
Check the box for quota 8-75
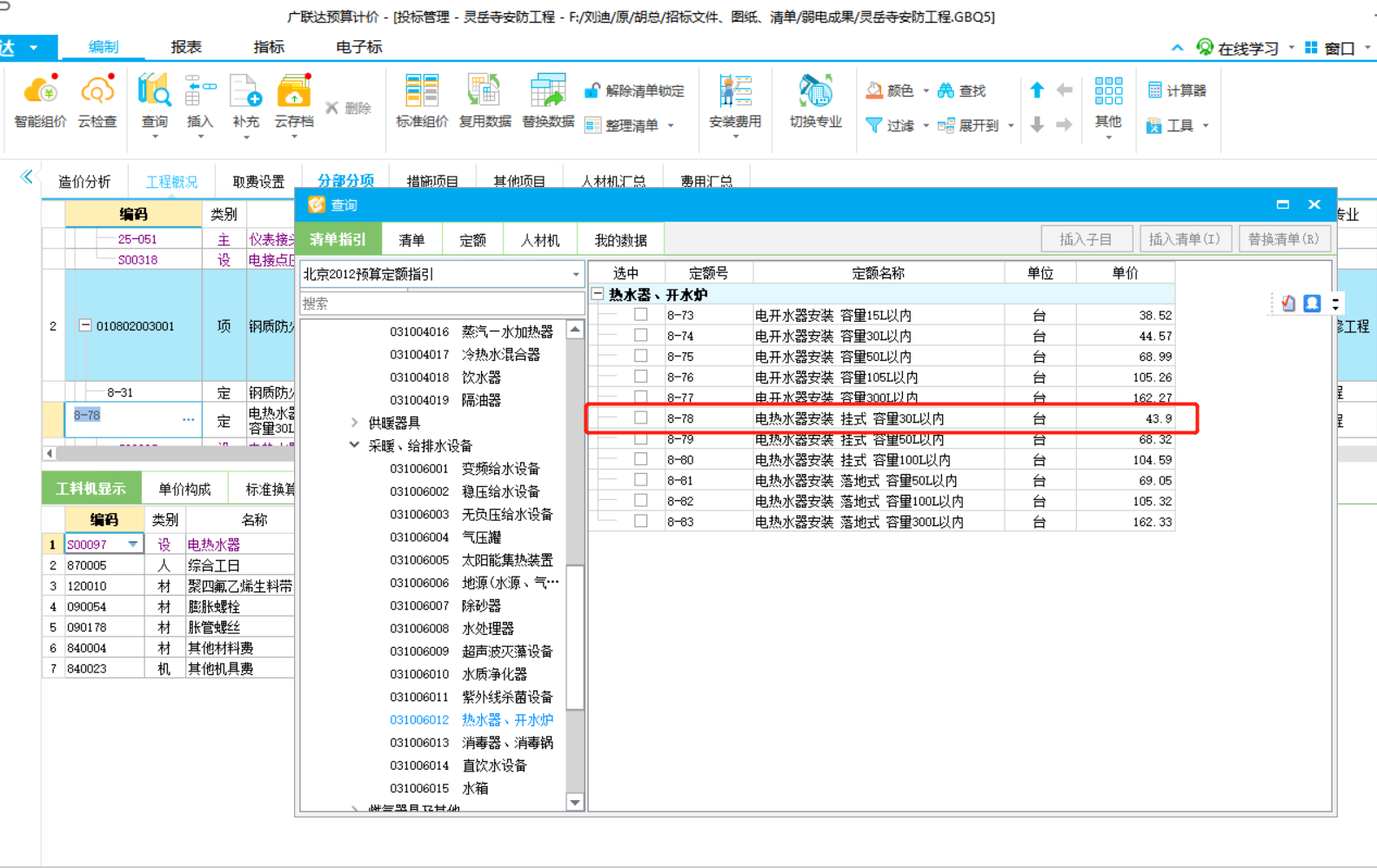(x=641, y=356)
